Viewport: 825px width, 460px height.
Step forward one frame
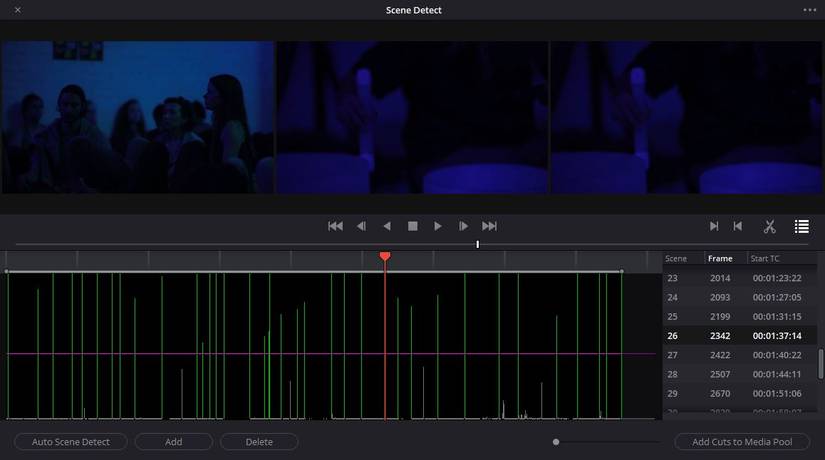point(463,226)
